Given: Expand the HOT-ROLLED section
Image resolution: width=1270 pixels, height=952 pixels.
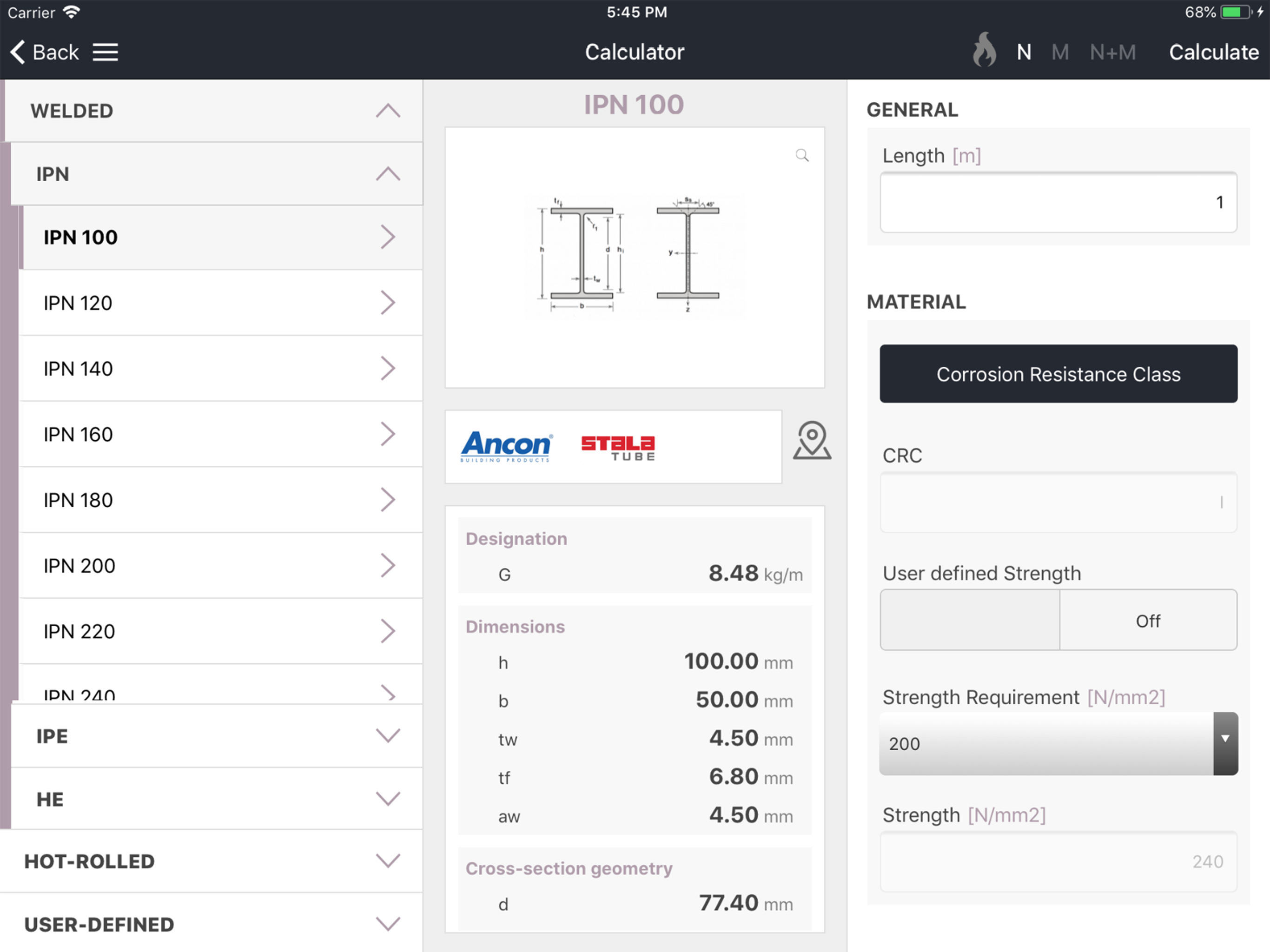Looking at the screenshot, I should pyautogui.click(x=212, y=861).
